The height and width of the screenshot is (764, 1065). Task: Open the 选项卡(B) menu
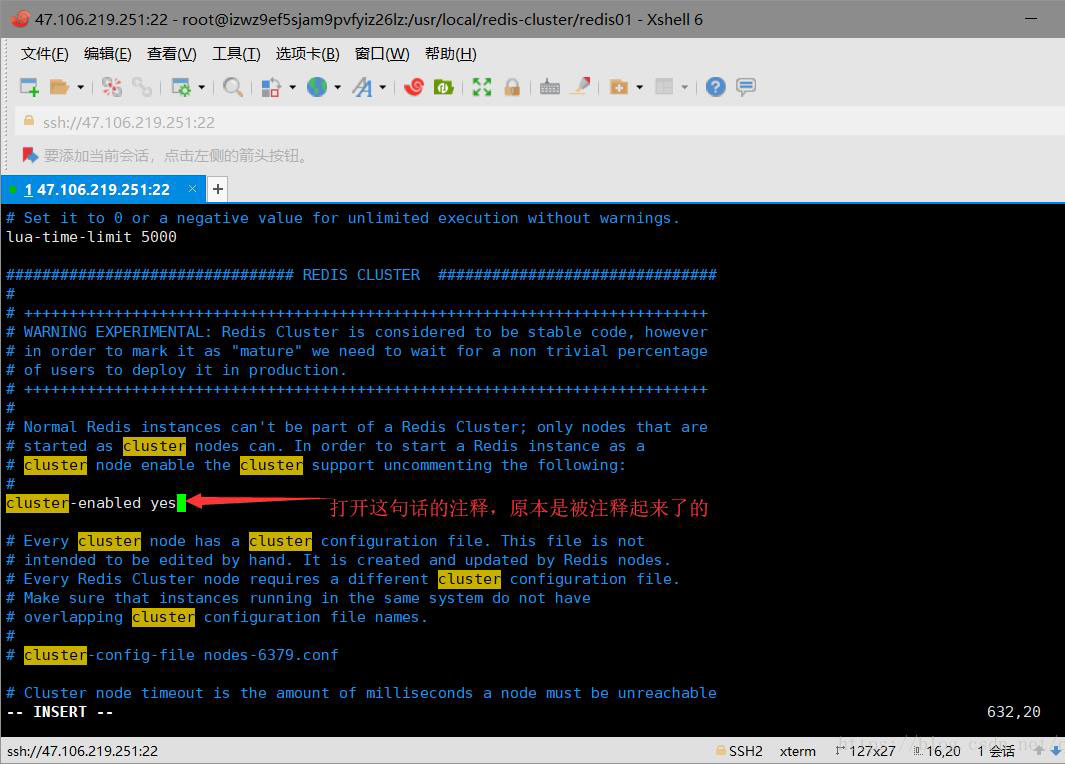pyautogui.click(x=307, y=54)
